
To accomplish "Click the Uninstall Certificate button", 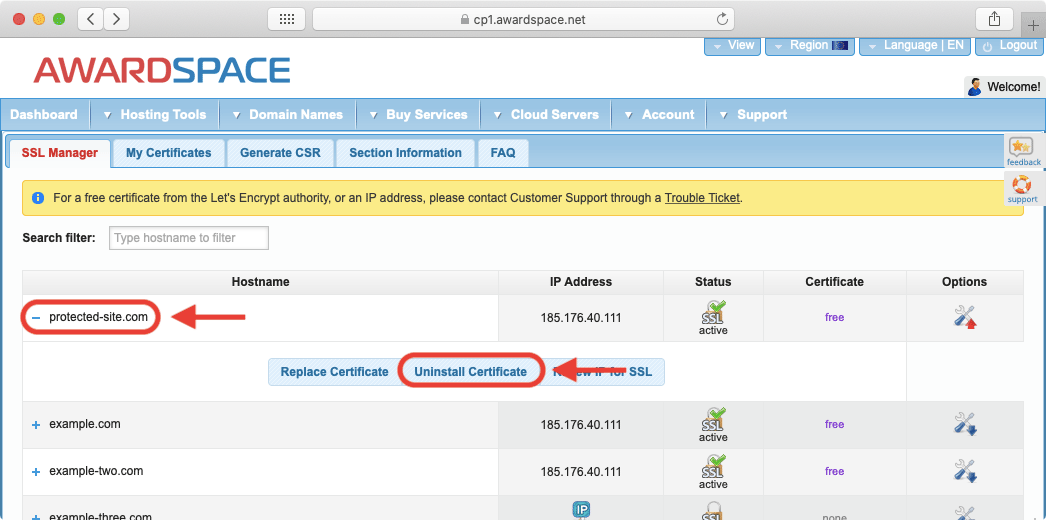I will coord(470,372).
